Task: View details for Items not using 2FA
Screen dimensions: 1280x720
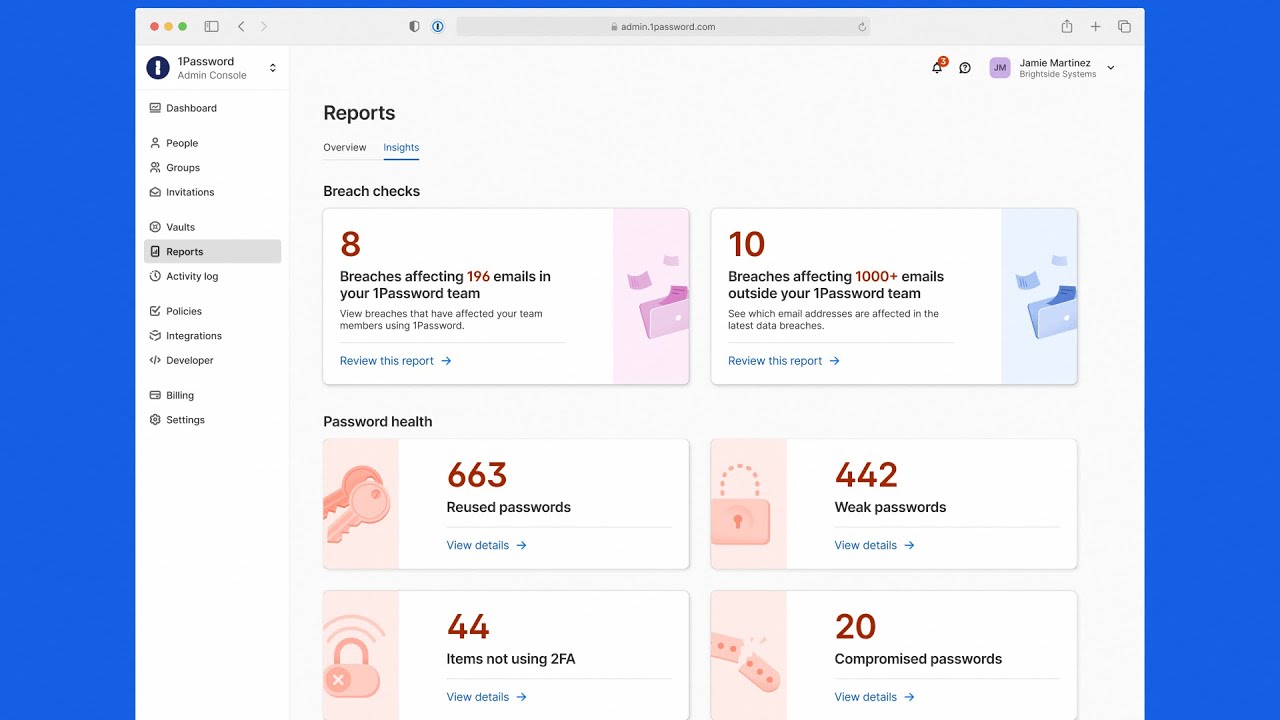Action: point(487,697)
